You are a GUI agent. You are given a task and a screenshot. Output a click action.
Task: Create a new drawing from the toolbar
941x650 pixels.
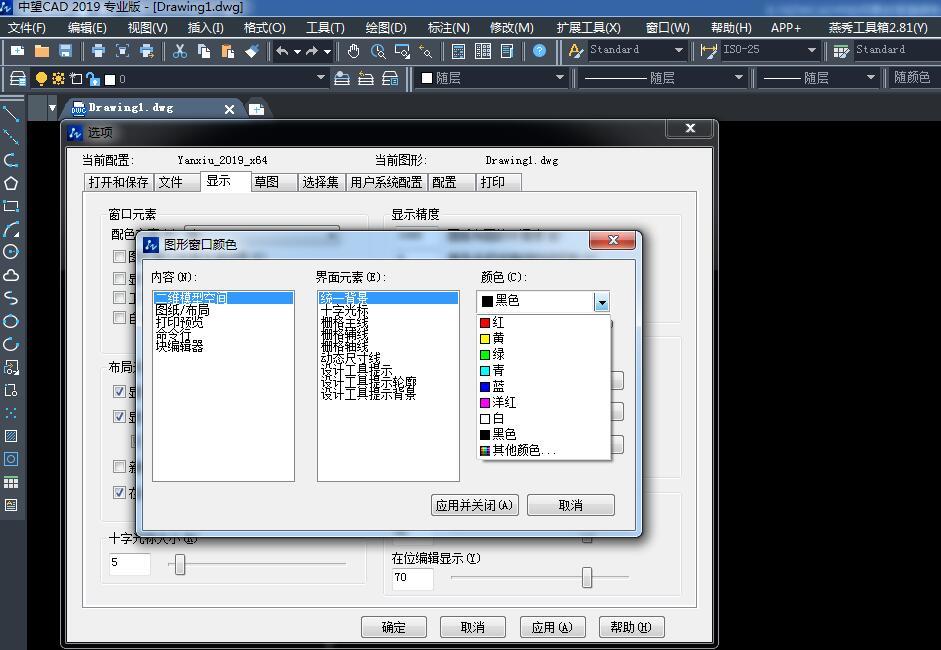[17, 52]
